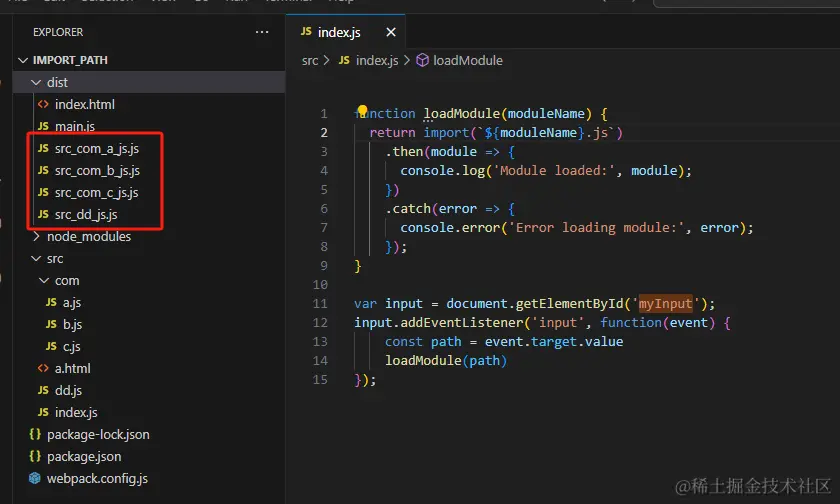Click JS icon beside src_com_a_js.js

[43, 148]
